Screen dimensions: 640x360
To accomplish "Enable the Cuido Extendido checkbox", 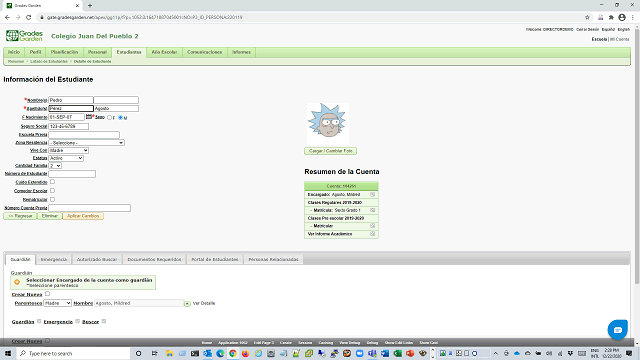I will (52, 182).
